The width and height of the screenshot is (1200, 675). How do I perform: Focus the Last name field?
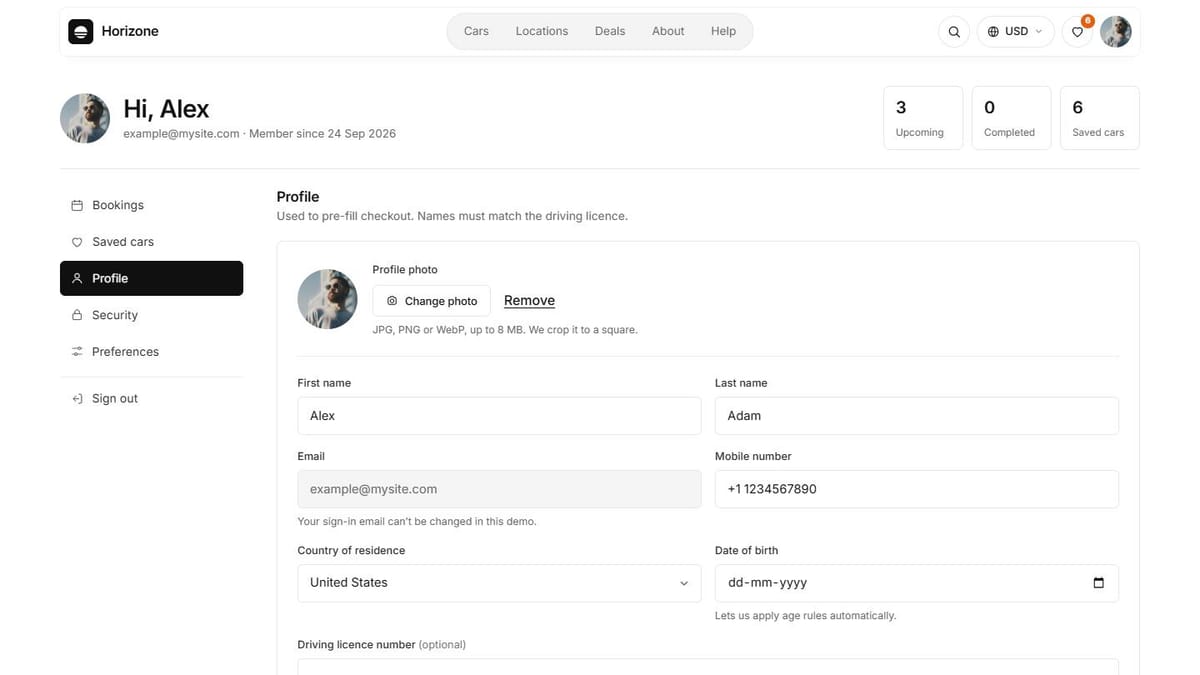917,416
